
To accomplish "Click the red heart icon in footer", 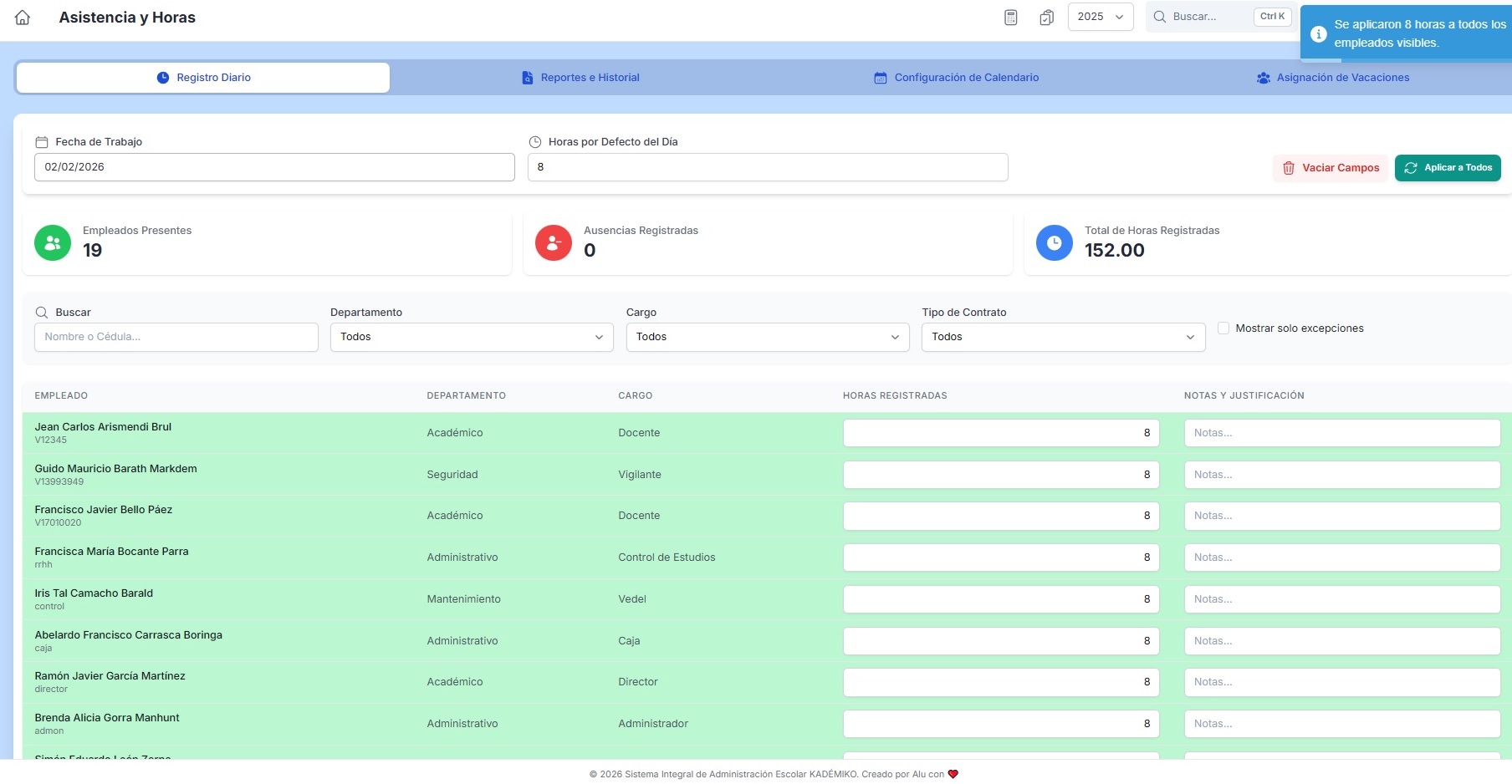I will [x=953, y=775].
